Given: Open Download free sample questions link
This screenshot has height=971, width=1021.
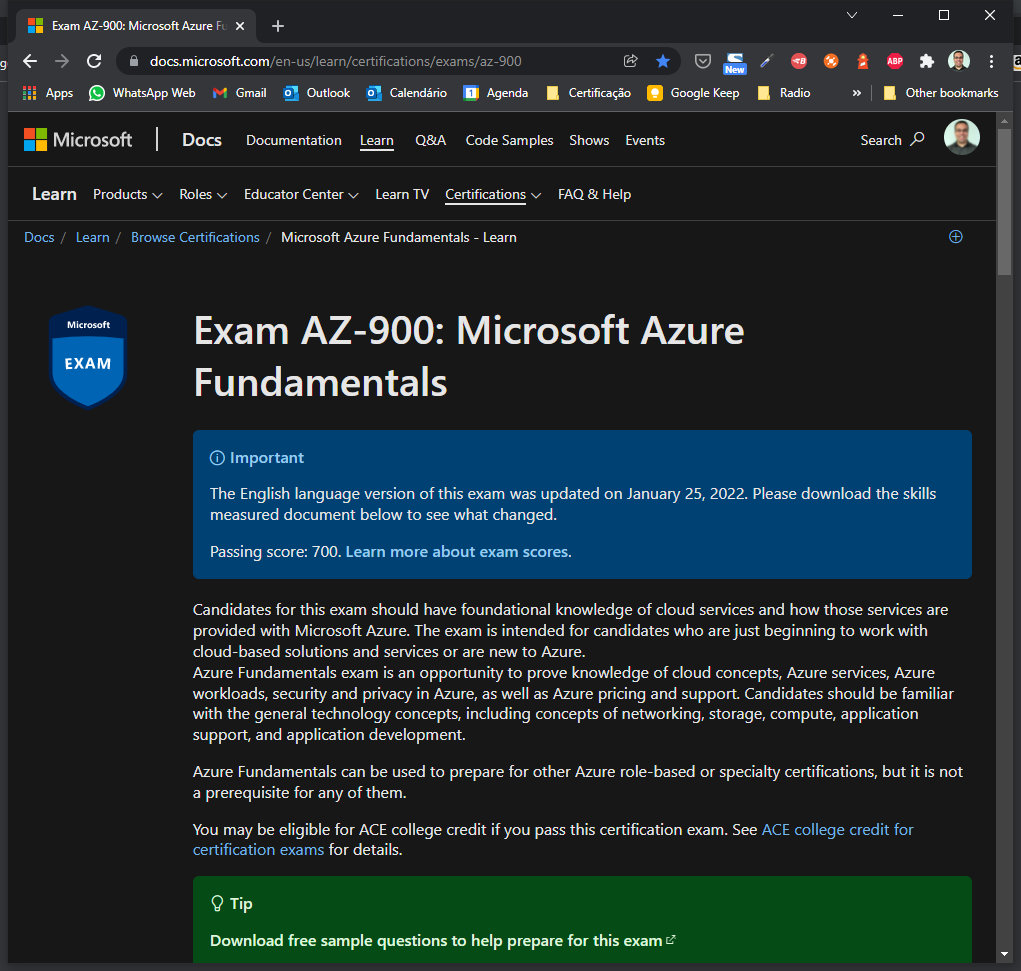Looking at the screenshot, I should point(443,940).
